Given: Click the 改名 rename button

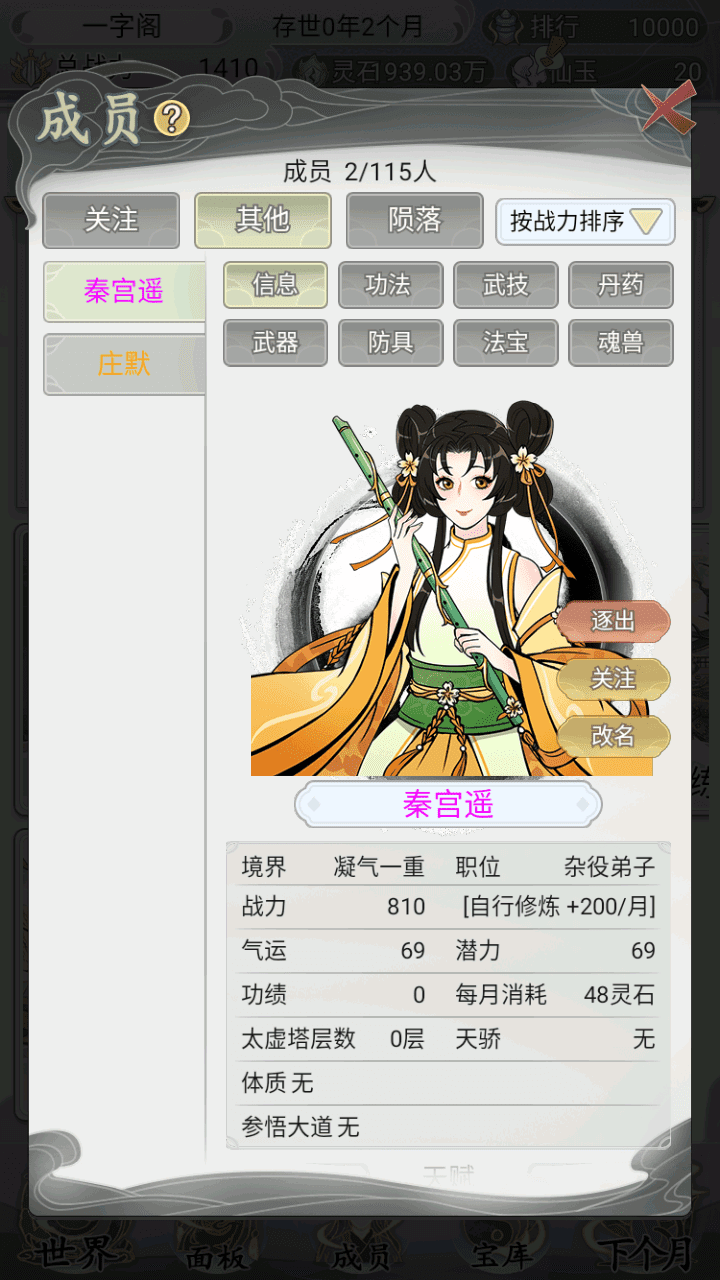Looking at the screenshot, I should (613, 736).
